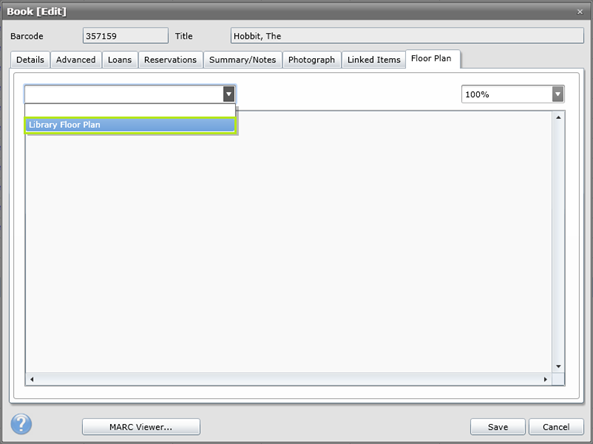This screenshot has width=593, height=444.
Task: Show the Reservations tab
Action: 170,60
